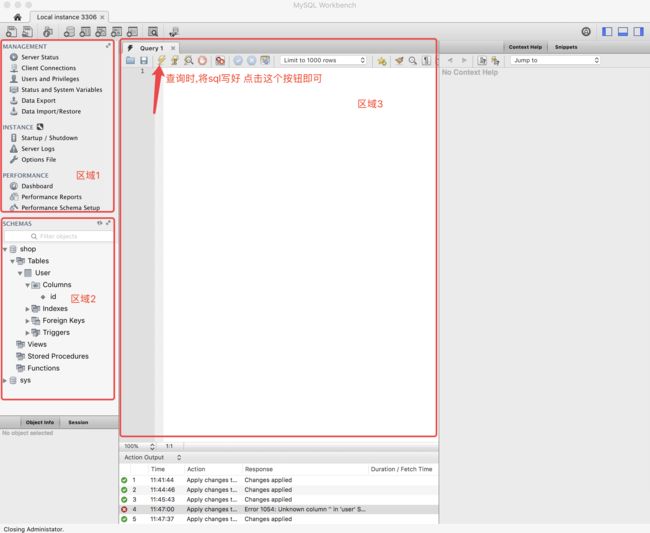Add query to snippets favorites star
The width and height of the screenshot is (650, 533).
(x=382, y=61)
